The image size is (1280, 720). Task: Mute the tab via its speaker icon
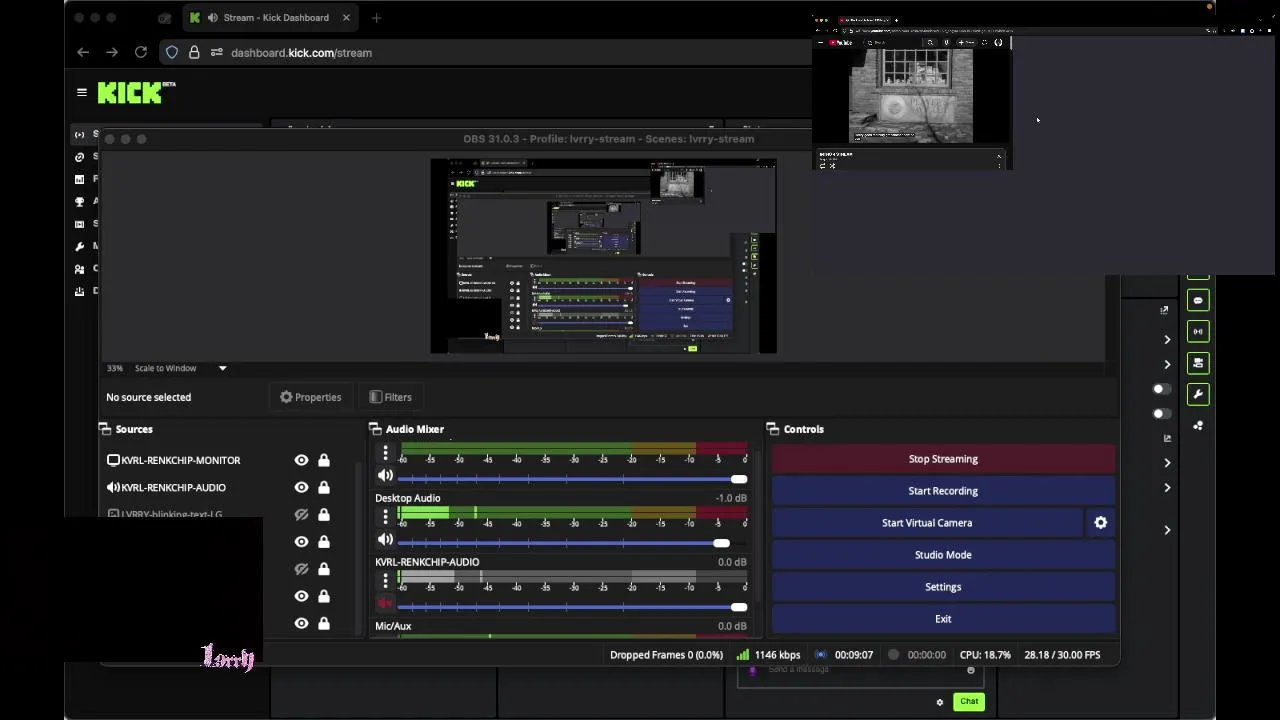pos(212,18)
